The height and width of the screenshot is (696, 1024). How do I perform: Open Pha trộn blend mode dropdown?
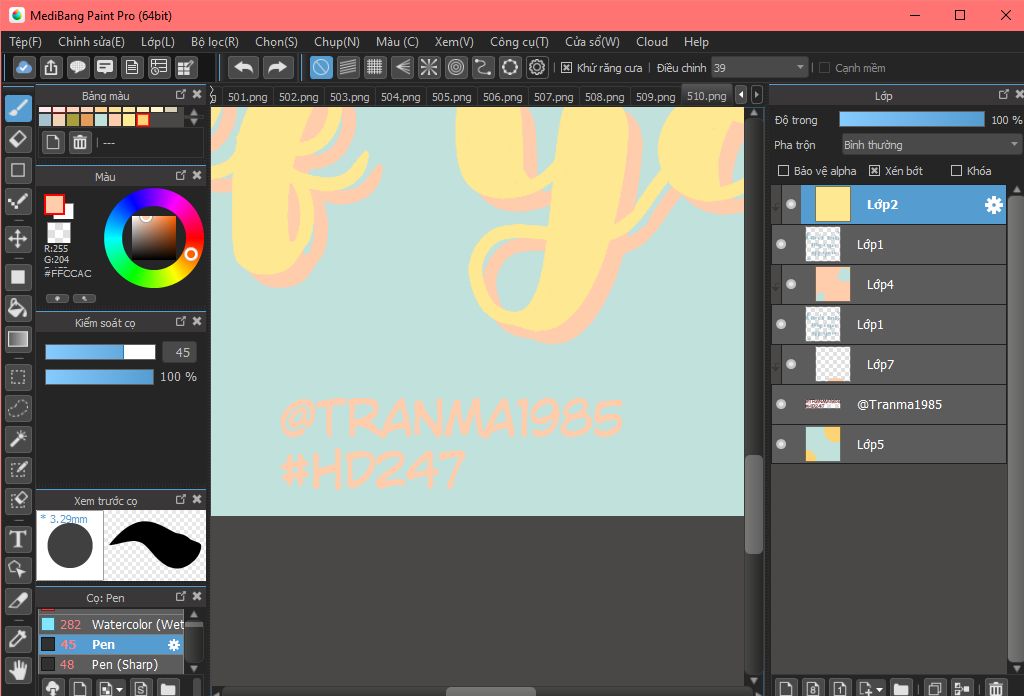(x=931, y=145)
